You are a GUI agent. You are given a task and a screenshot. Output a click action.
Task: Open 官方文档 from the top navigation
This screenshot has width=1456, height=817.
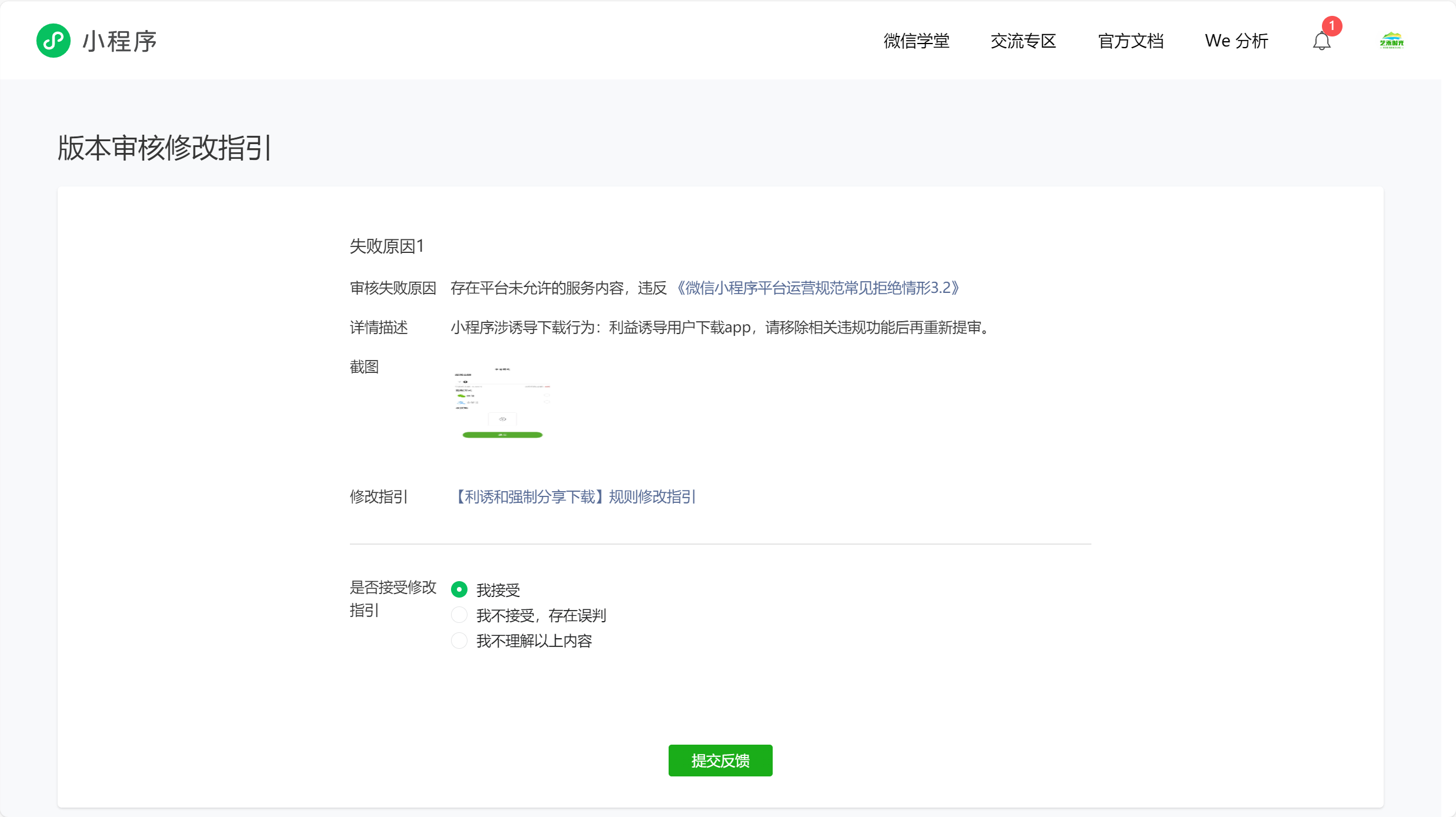click(1130, 41)
